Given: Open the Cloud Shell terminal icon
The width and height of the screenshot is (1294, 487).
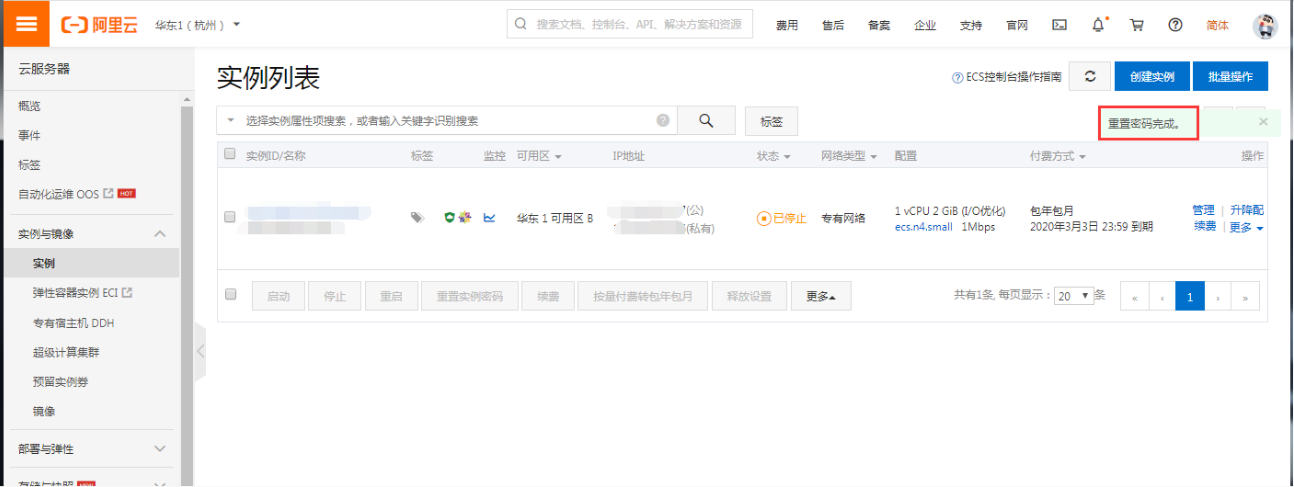Looking at the screenshot, I should click(x=1060, y=25).
